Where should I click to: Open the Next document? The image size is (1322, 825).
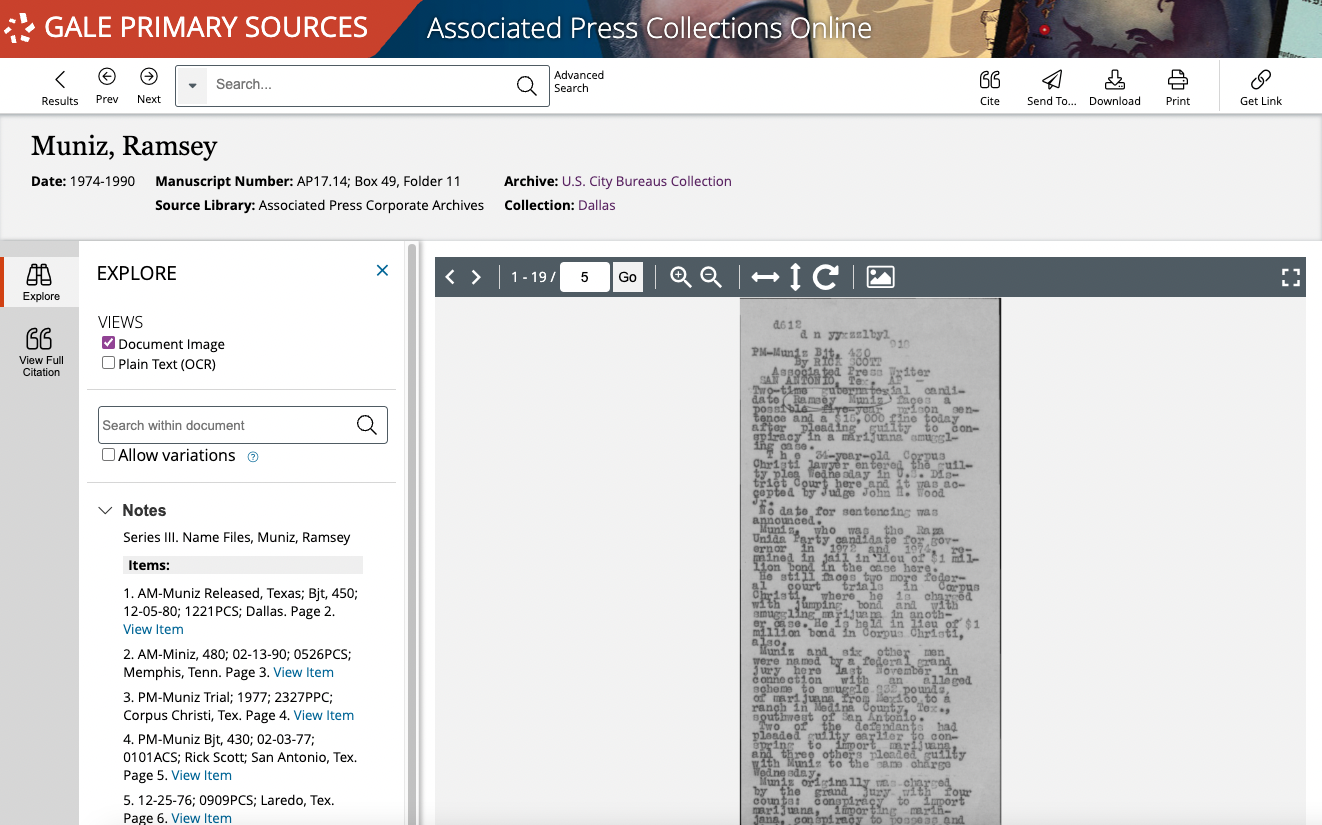click(x=149, y=86)
